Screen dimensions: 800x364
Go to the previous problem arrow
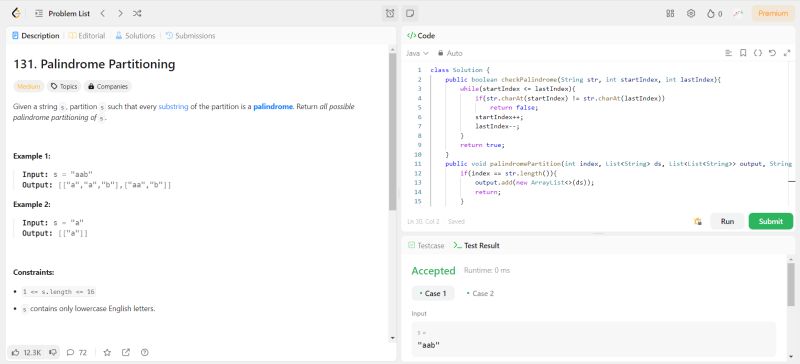point(103,14)
